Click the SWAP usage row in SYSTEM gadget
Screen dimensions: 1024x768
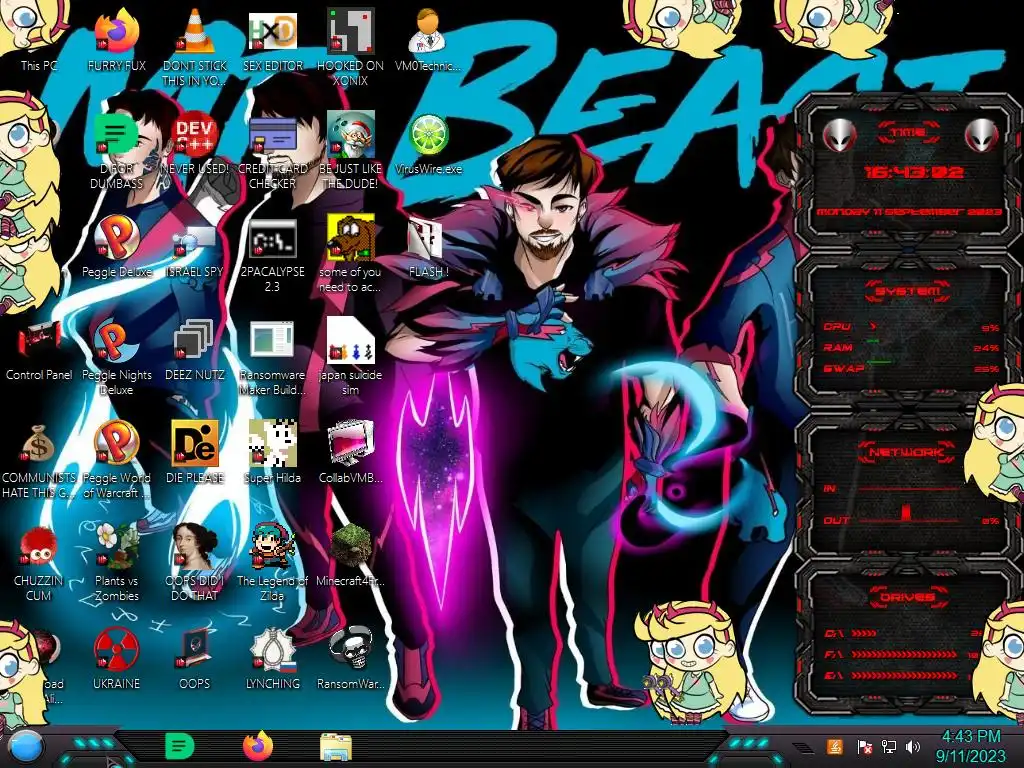pos(911,368)
